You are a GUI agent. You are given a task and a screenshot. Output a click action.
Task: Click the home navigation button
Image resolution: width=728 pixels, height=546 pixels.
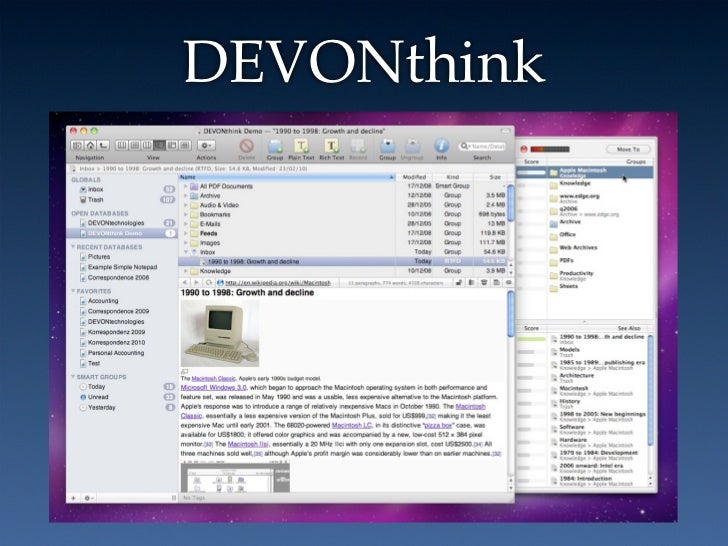[x=91, y=145]
